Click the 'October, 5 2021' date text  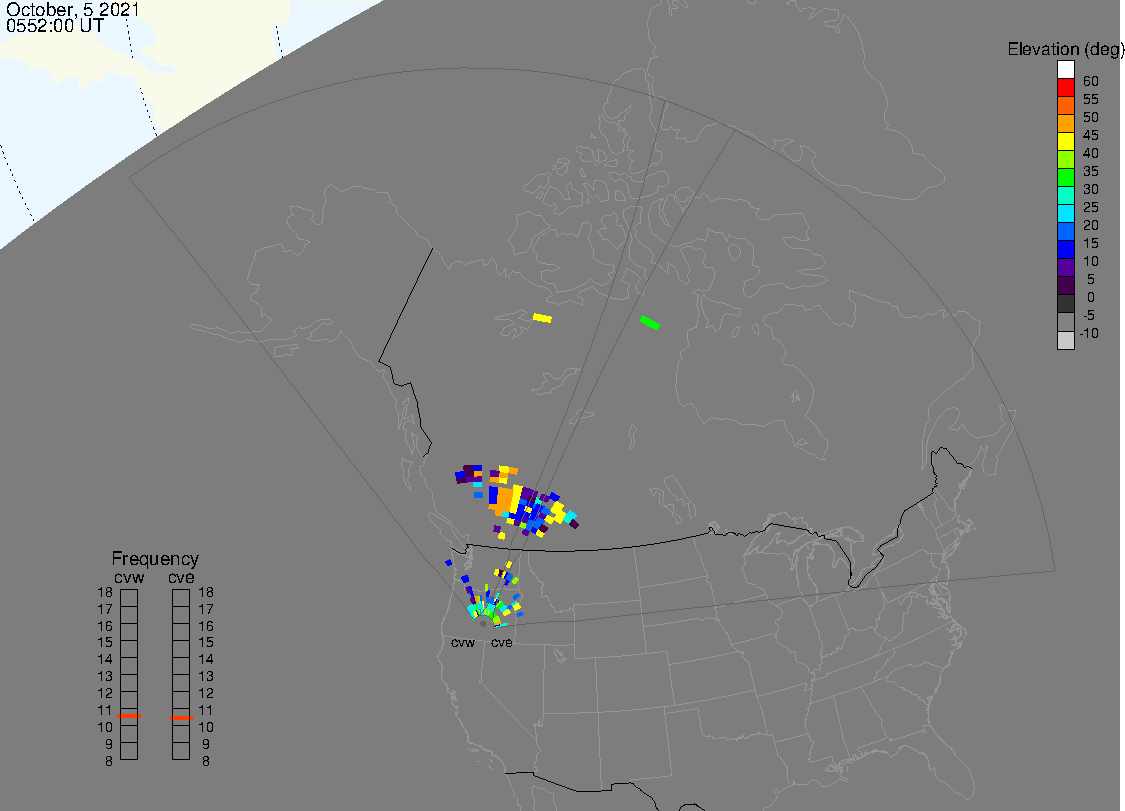point(72,9)
